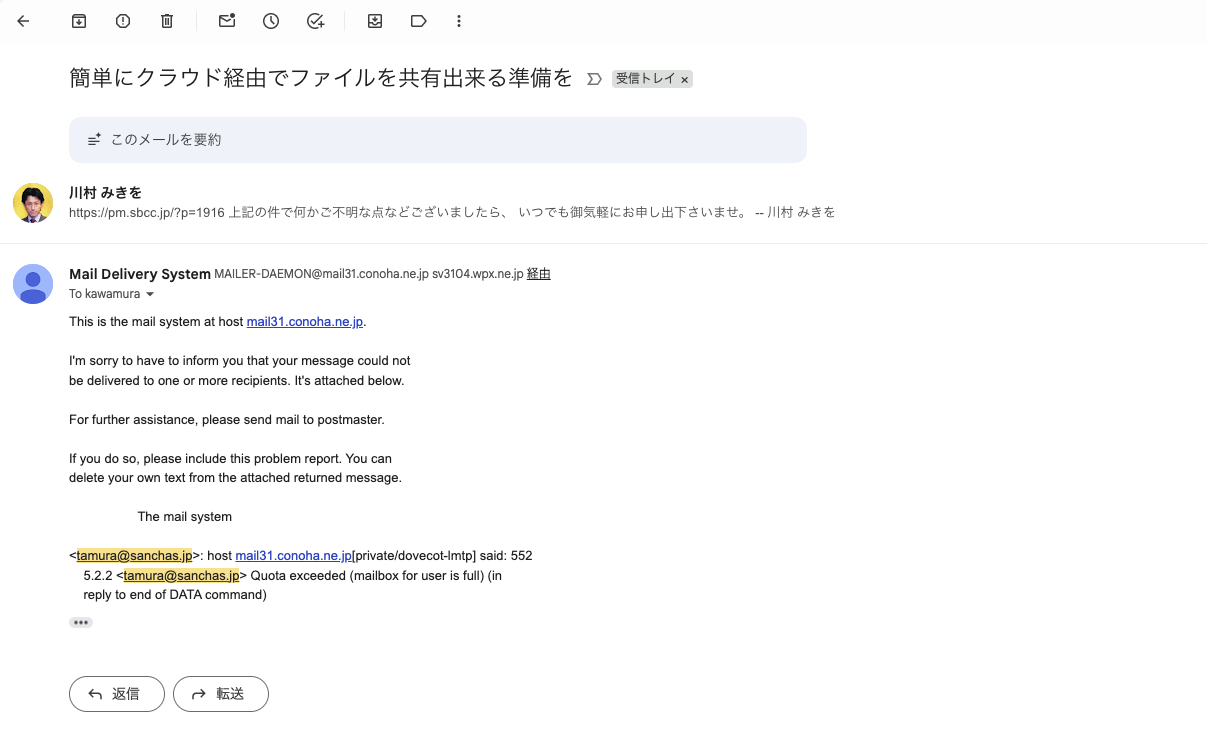Report this message as spam
The height and width of the screenshot is (748, 1207).
[x=123, y=21]
